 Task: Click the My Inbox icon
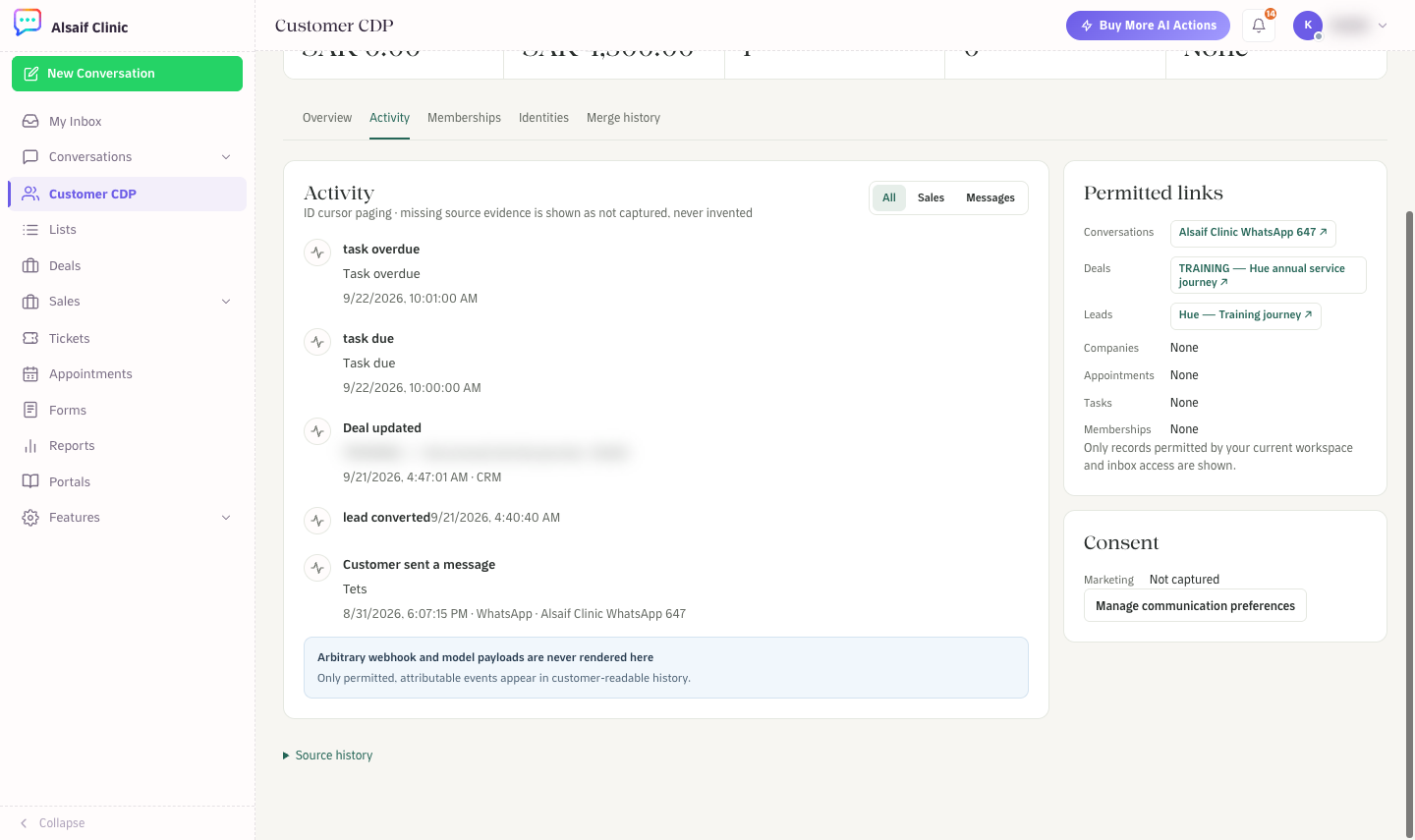[x=30, y=121]
